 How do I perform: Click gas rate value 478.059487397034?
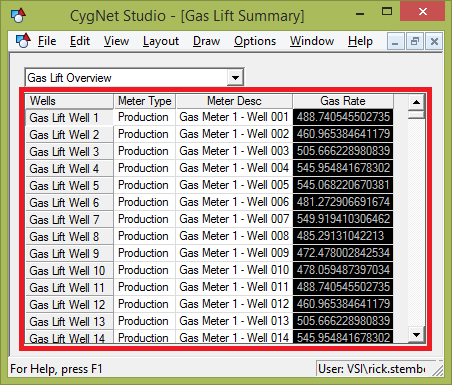click(x=343, y=270)
